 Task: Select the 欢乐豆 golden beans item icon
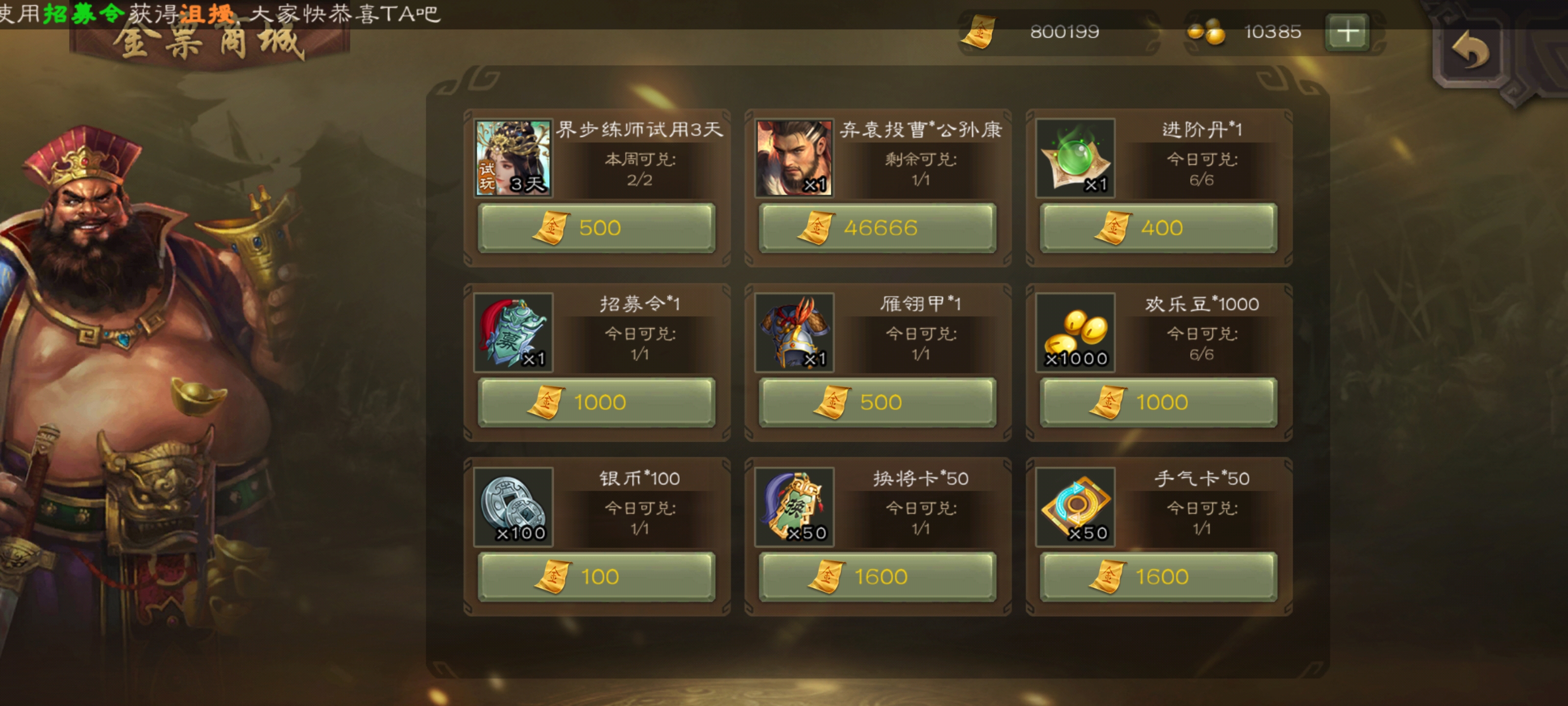[x=1075, y=332]
